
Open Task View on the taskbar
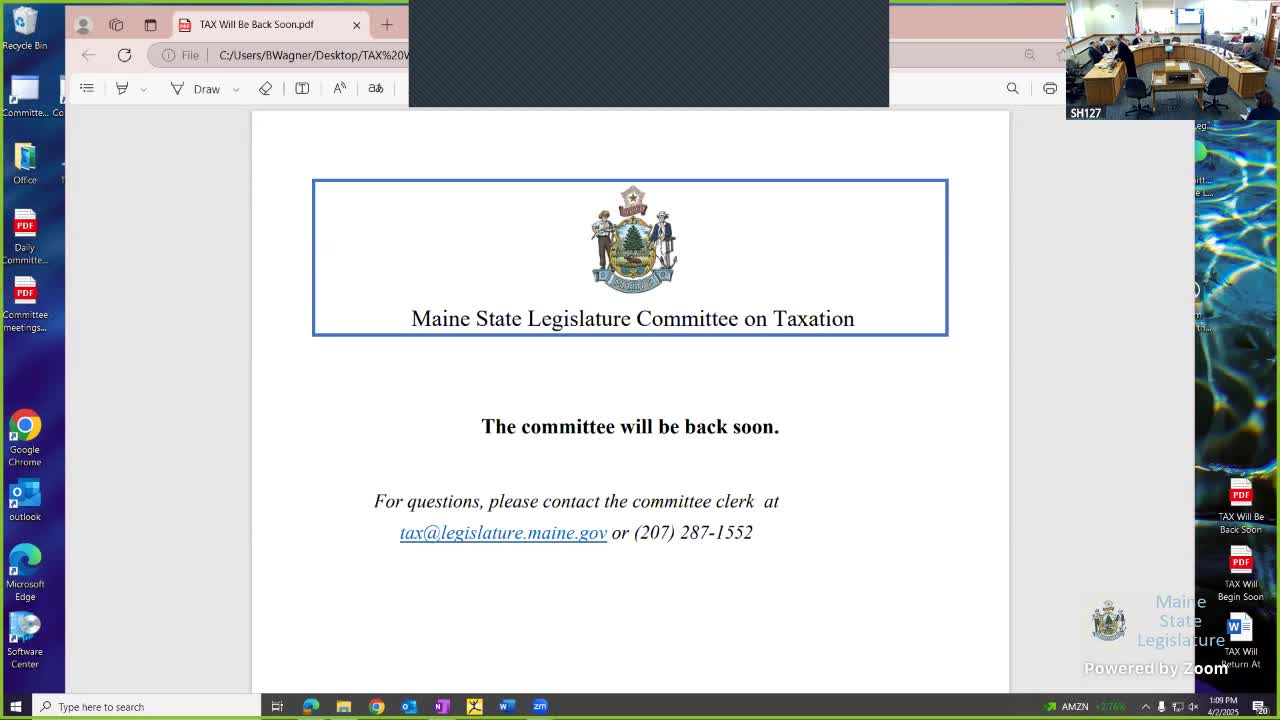(x=277, y=707)
